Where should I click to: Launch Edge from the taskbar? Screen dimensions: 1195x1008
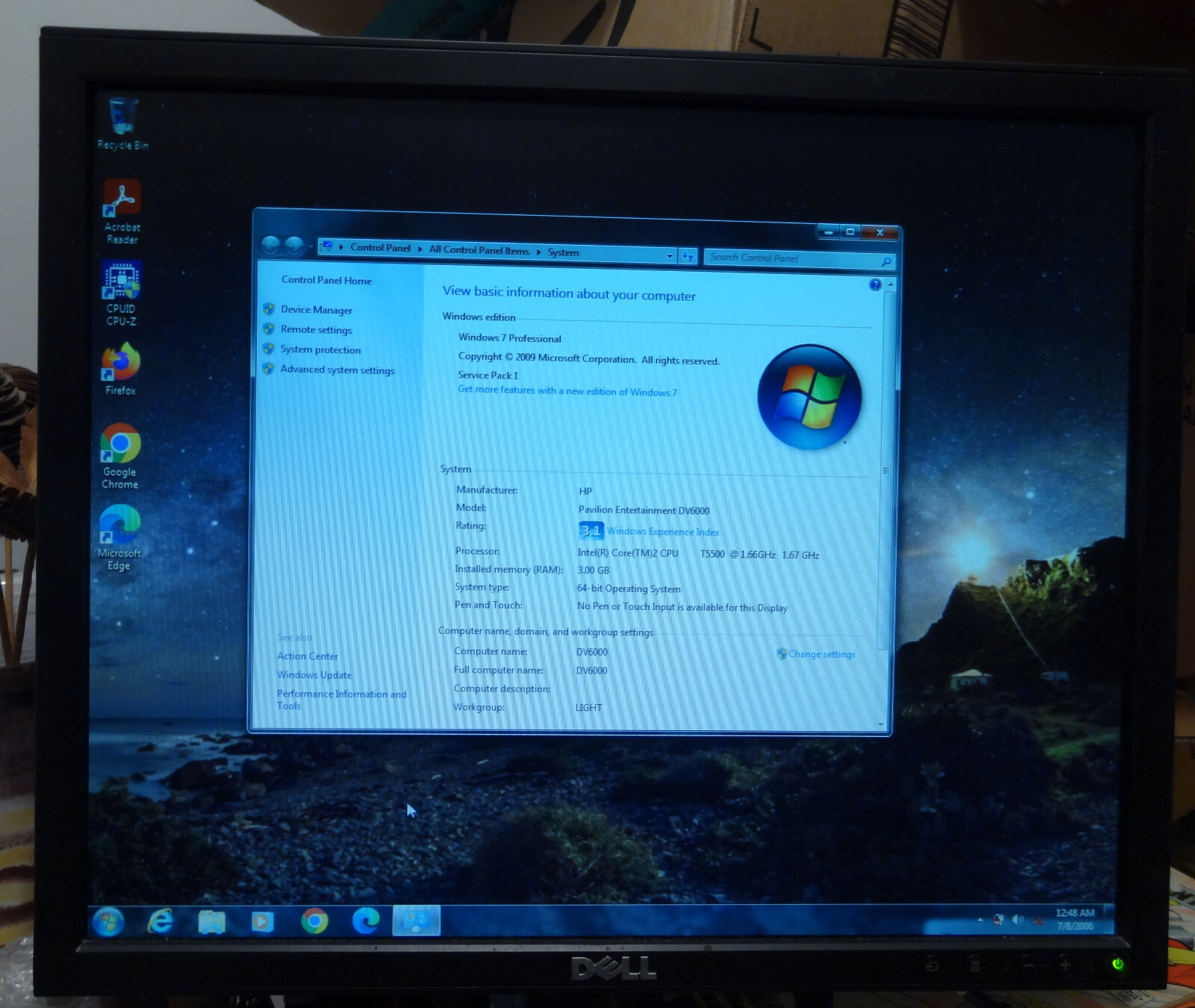(x=366, y=921)
